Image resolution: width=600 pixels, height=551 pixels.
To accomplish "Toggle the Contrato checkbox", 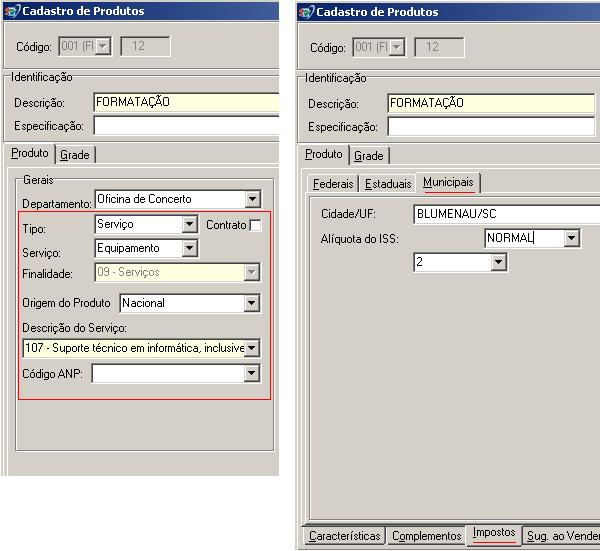I will point(255,225).
